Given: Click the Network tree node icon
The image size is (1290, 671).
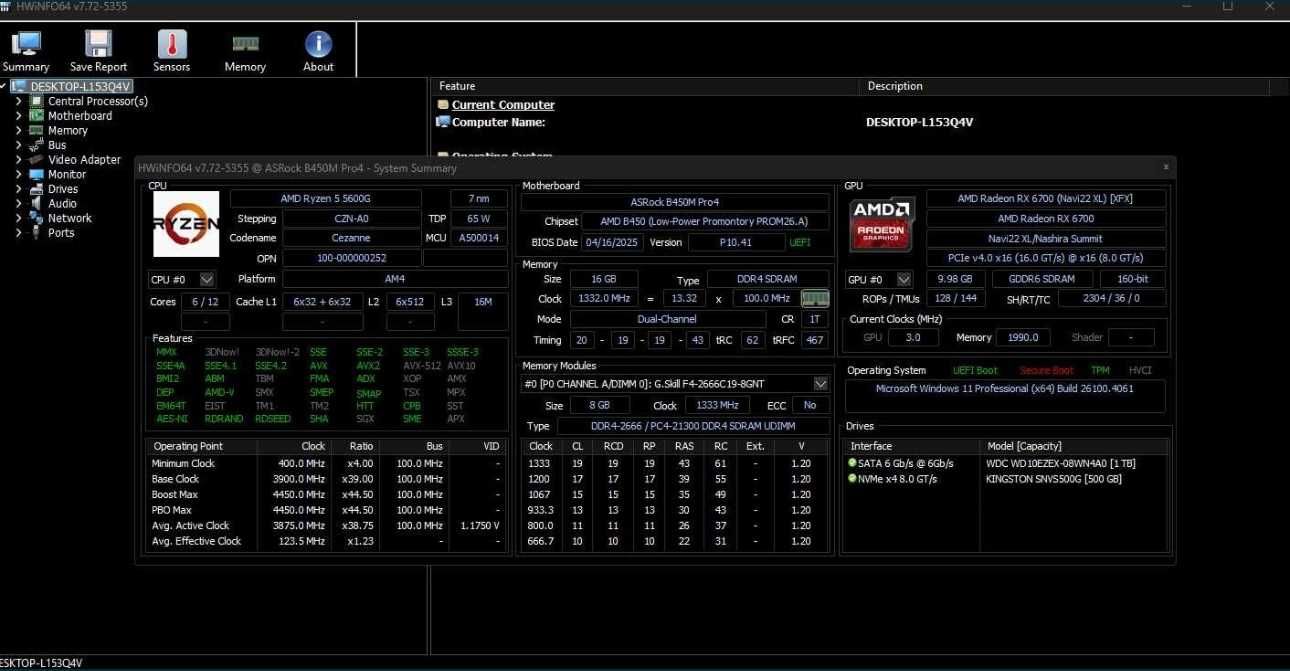Looking at the screenshot, I should tap(37, 218).
